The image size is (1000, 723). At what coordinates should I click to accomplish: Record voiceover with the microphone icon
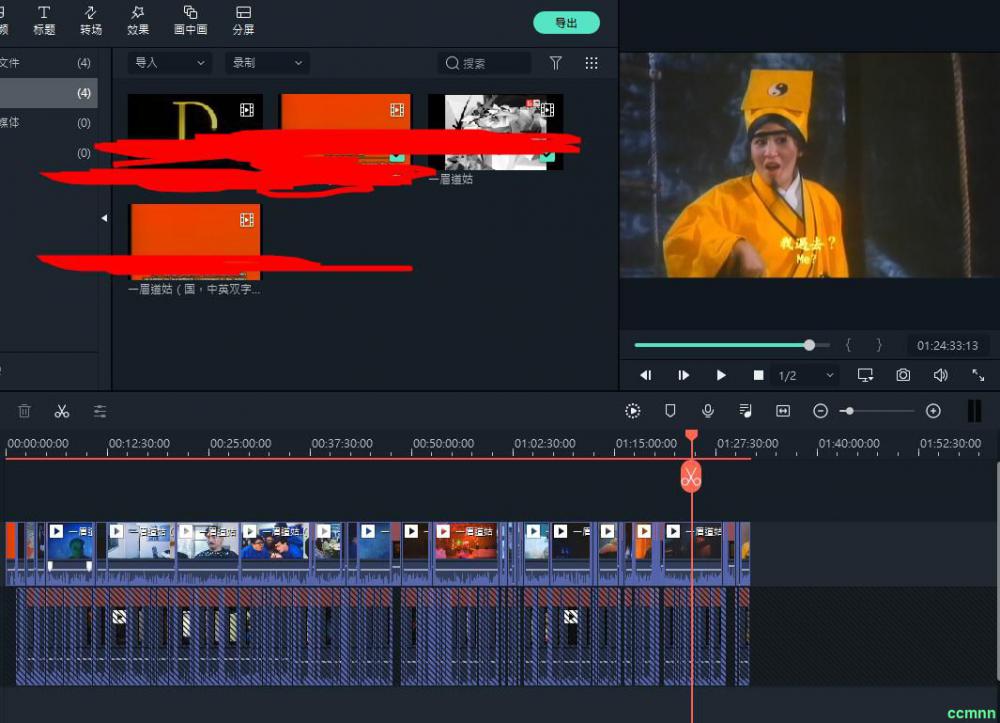pyautogui.click(x=708, y=411)
